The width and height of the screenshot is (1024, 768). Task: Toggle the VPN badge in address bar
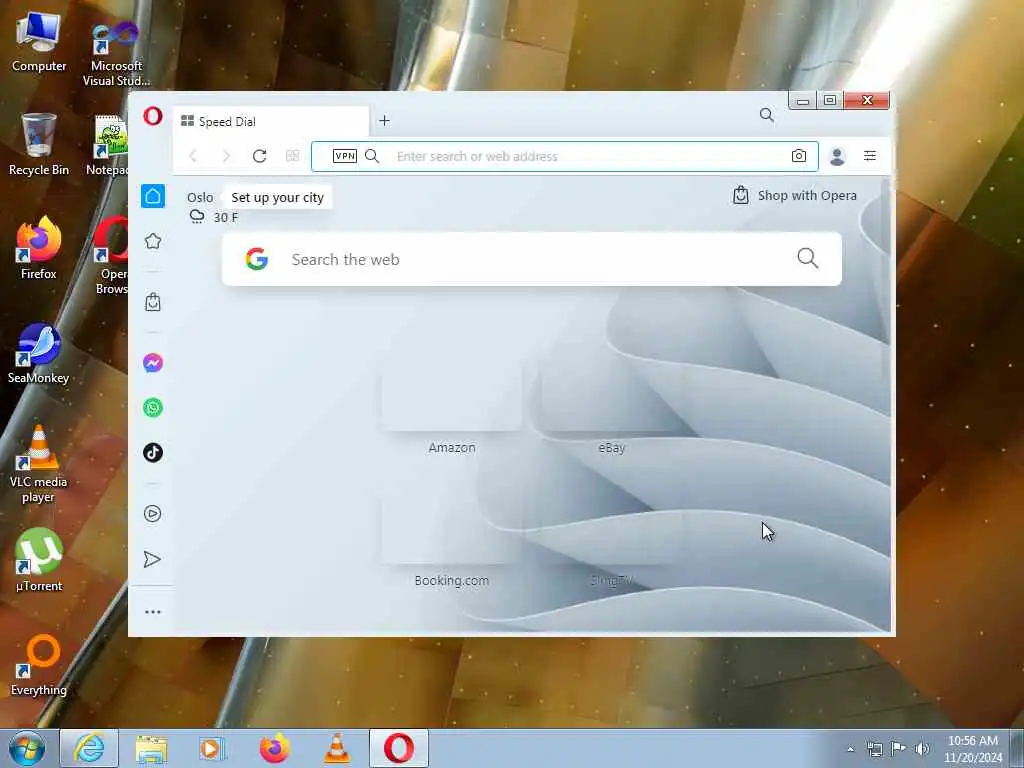(345, 156)
